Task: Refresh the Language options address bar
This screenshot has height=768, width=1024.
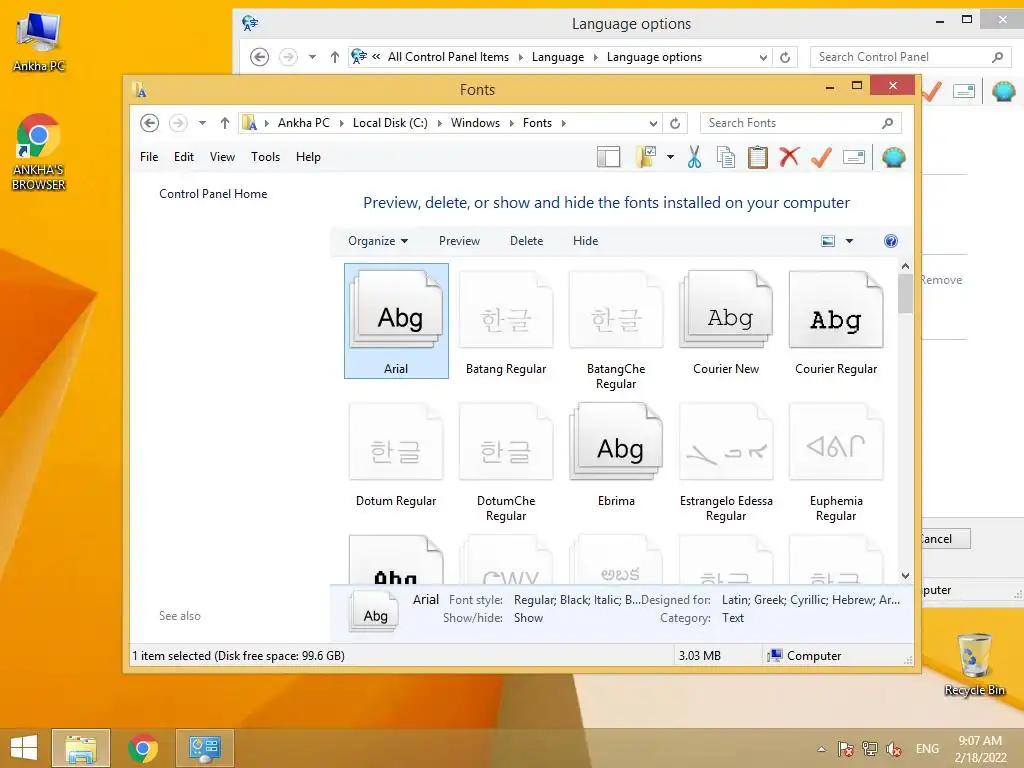Action: (x=785, y=57)
